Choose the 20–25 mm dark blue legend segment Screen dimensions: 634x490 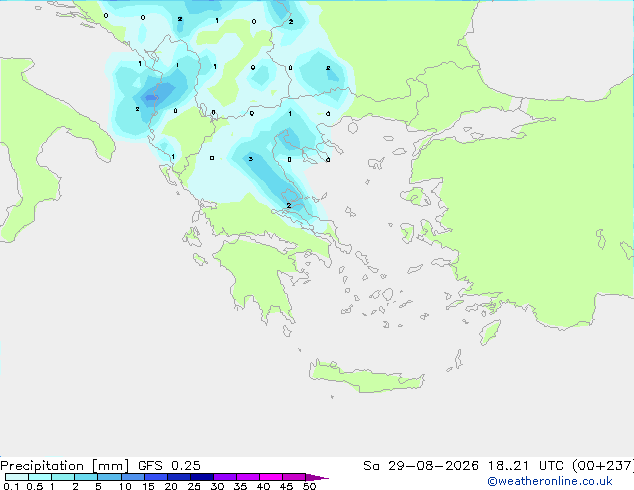pyautogui.click(x=179, y=477)
